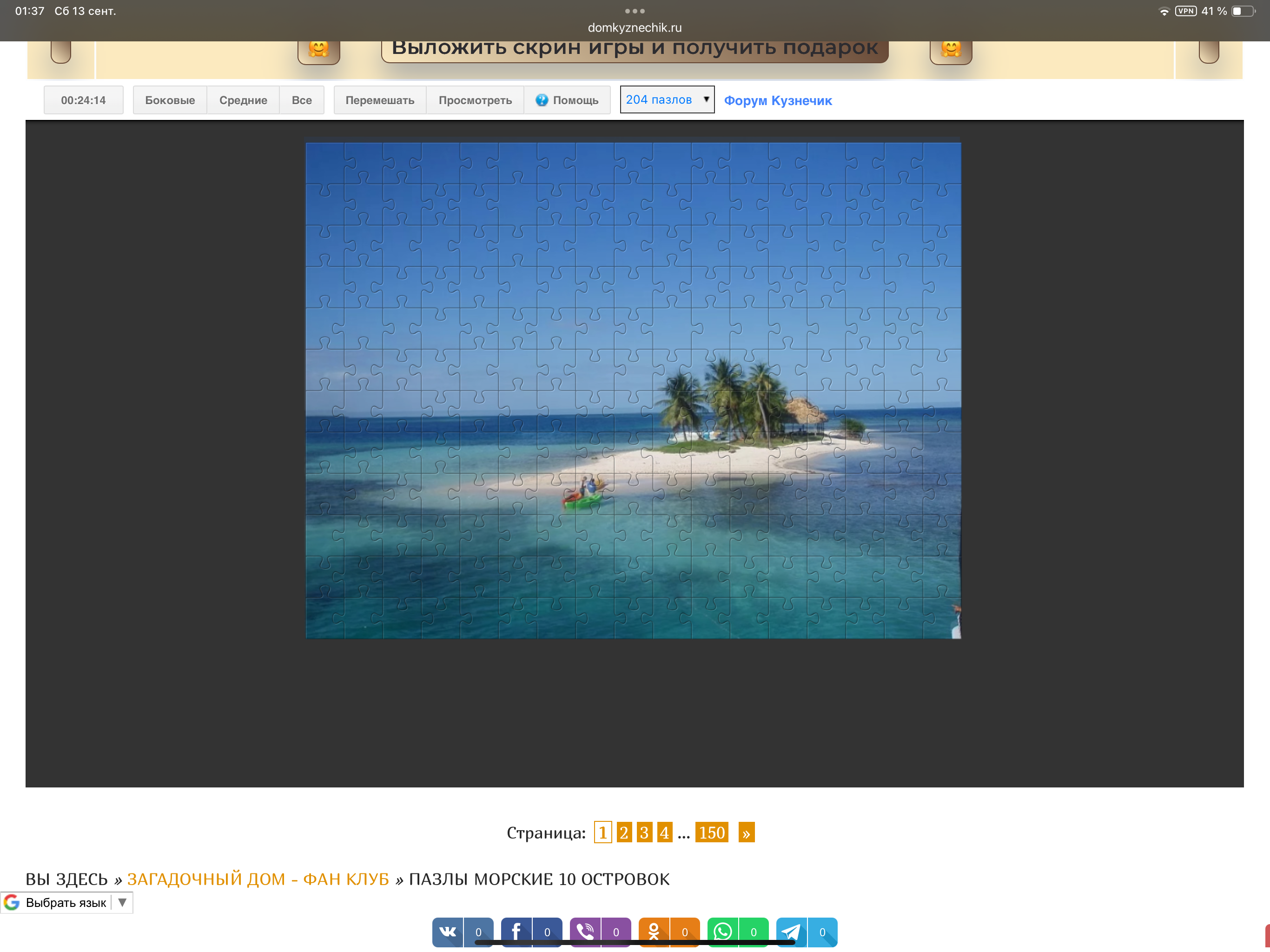Open the Форум Кузнечик link

pos(777,100)
